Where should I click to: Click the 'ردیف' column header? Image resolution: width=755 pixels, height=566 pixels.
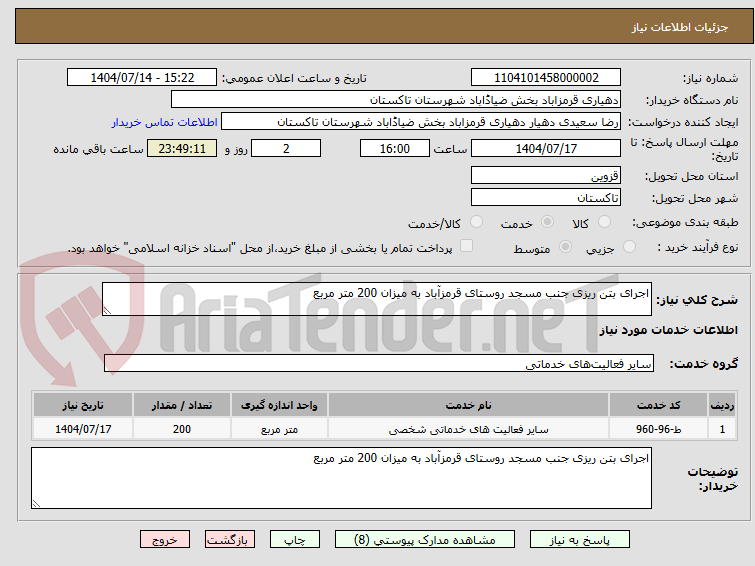(722, 405)
